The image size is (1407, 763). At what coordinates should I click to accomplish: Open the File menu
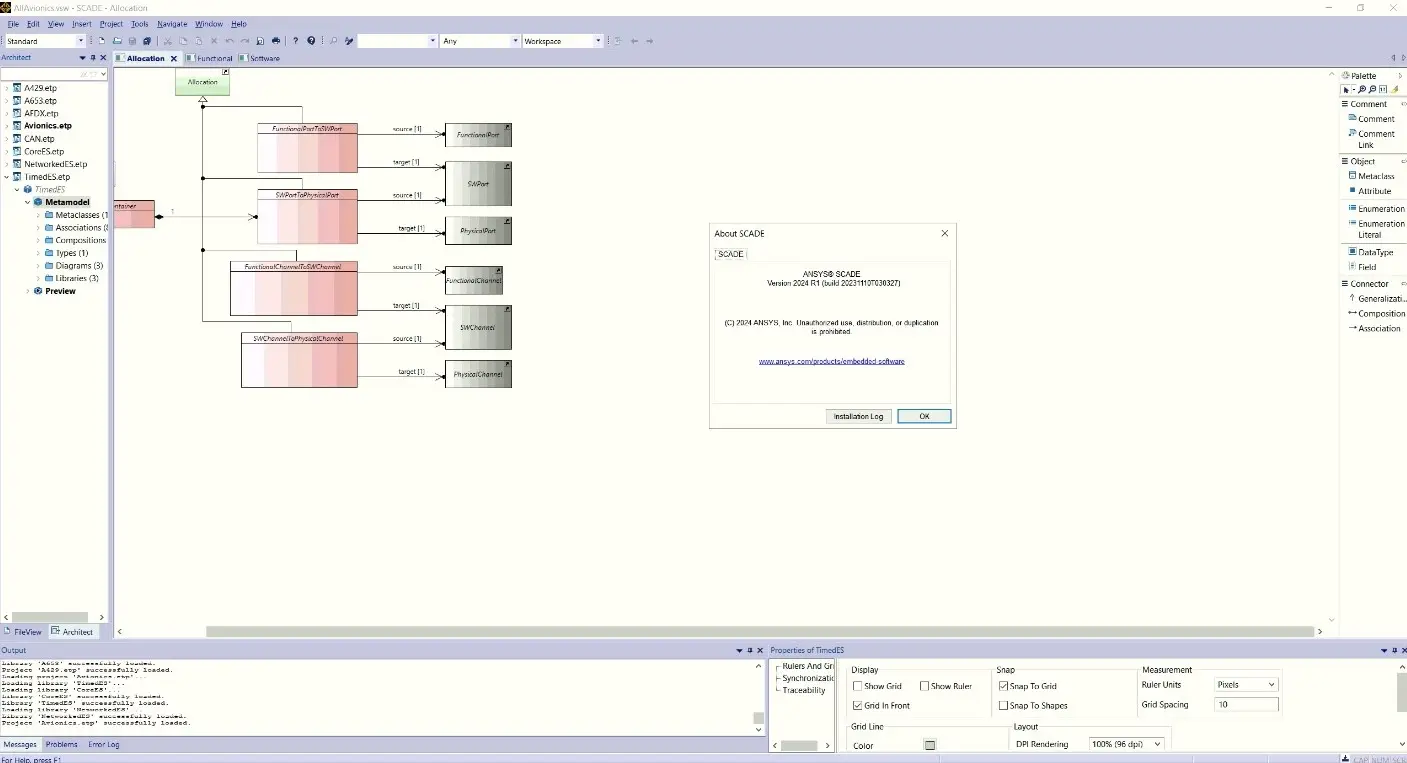13,24
